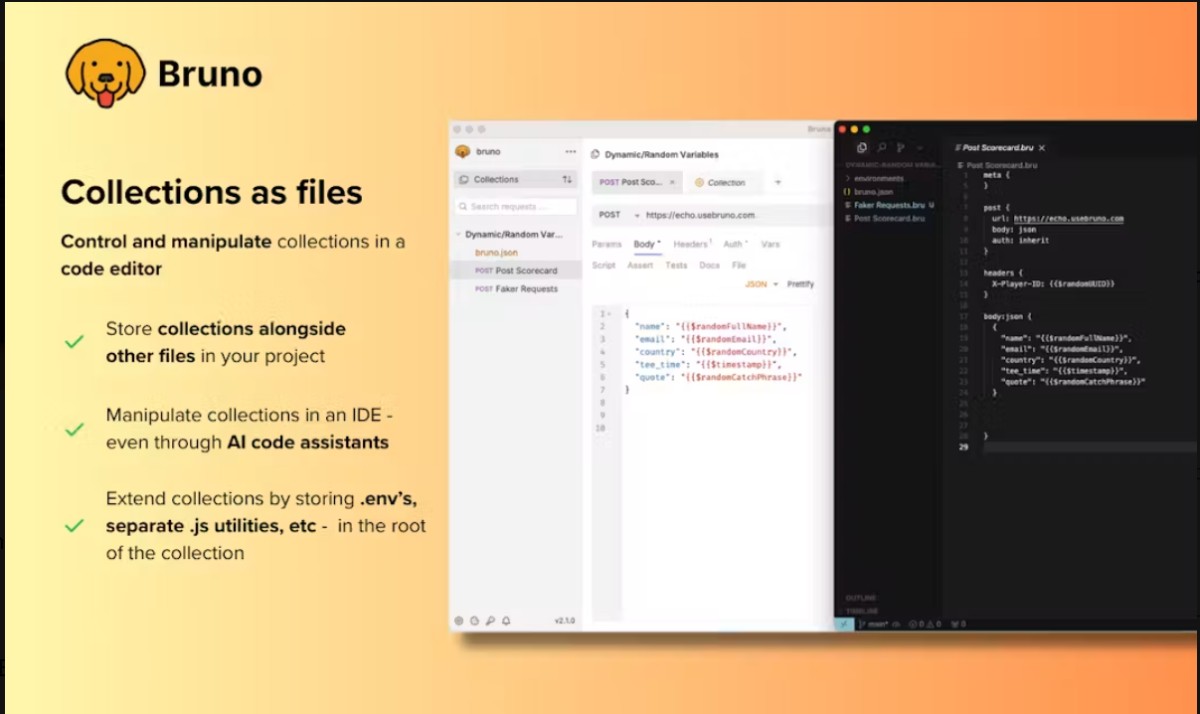
Task: Click the https://echo.usebruno.com link in VS Code editor
Action: (1069, 218)
